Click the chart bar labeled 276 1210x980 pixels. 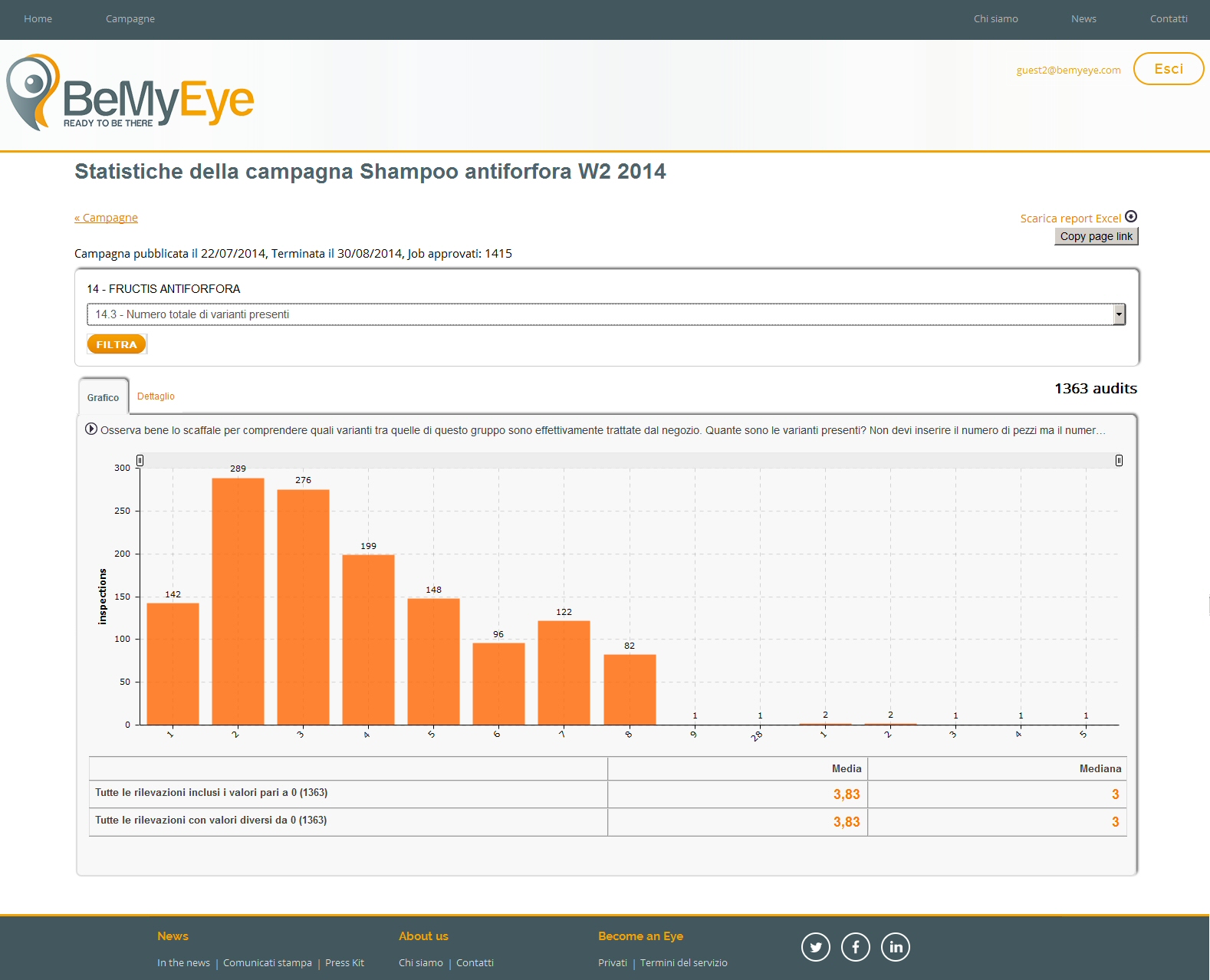click(x=303, y=607)
